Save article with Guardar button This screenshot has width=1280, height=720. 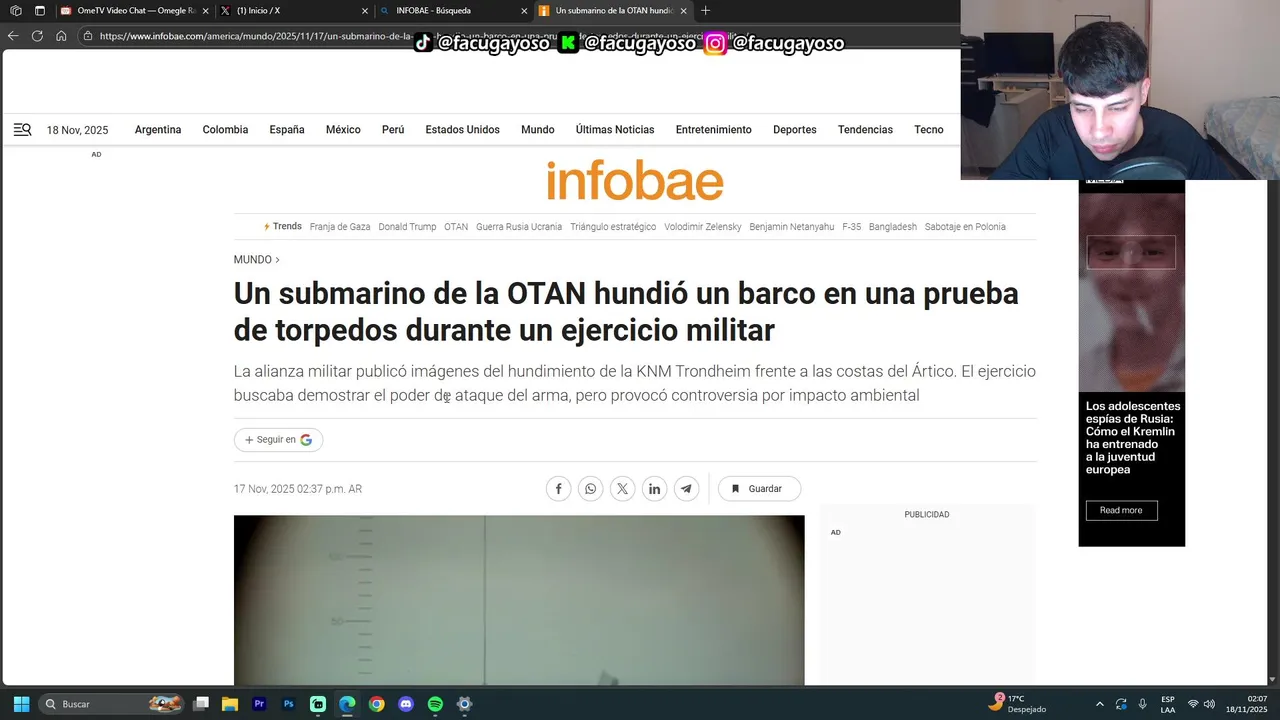point(759,489)
